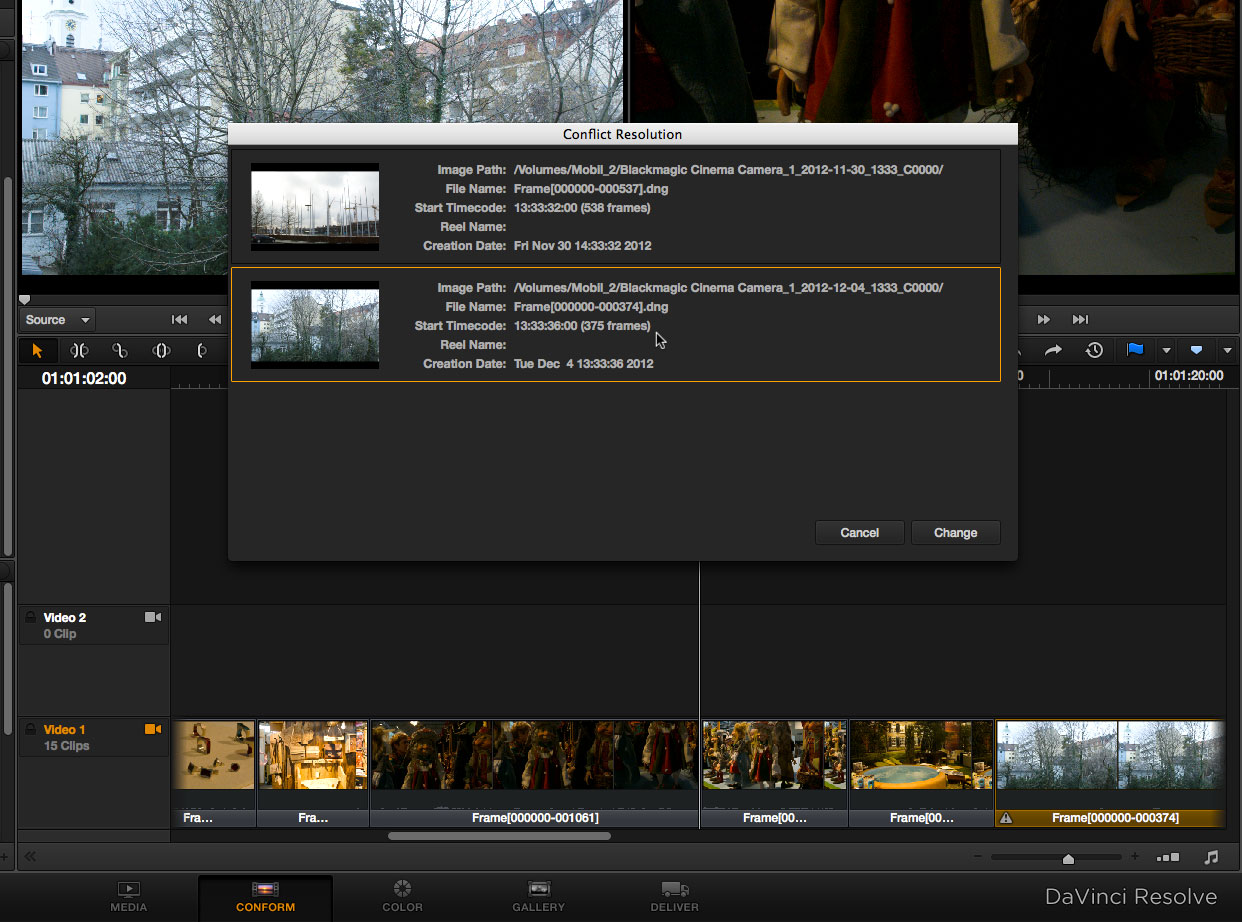Select the arrow pointer tool
Image resolution: width=1242 pixels, height=922 pixels.
tap(38, 350)
